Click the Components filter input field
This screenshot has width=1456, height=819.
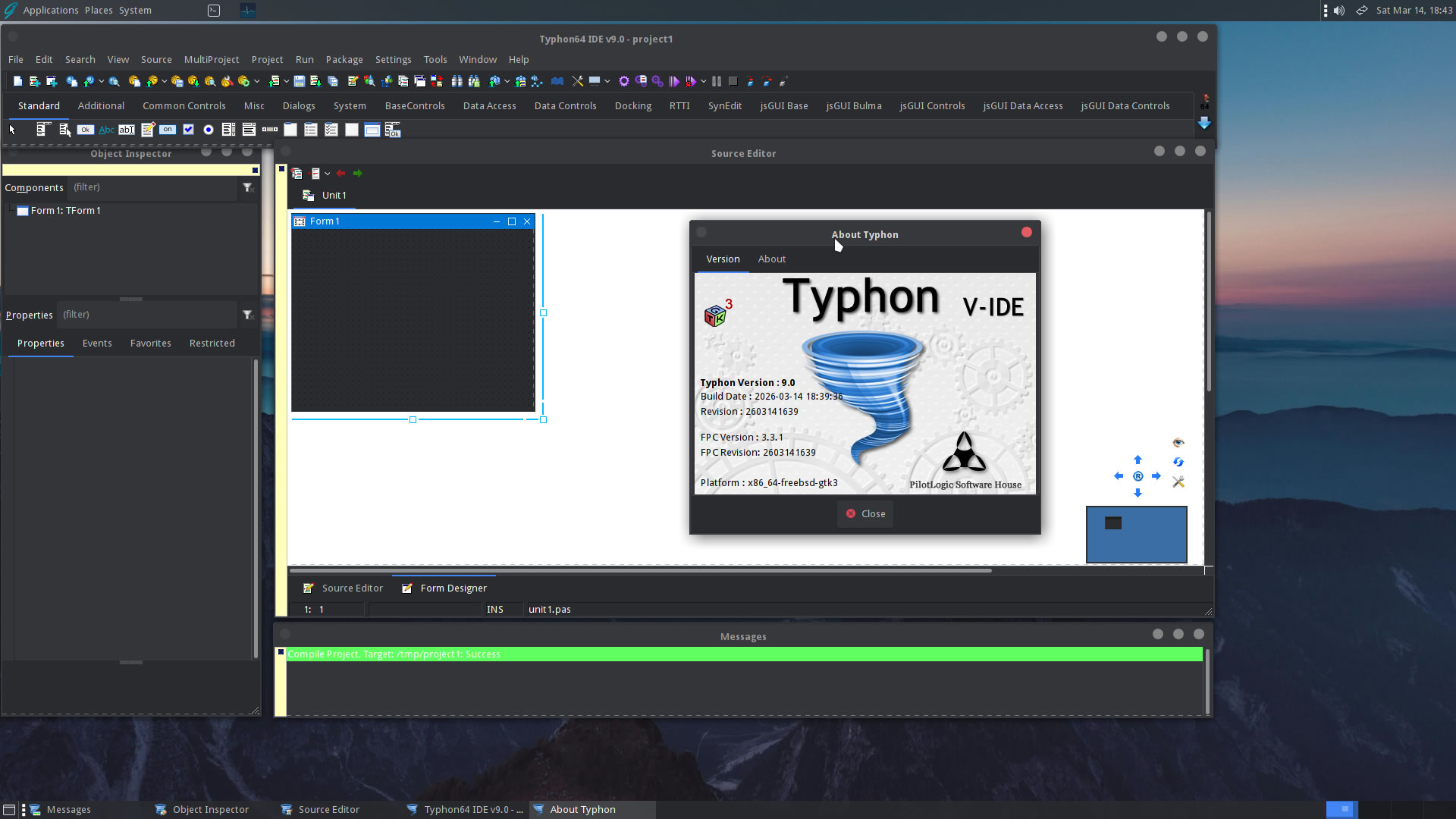(x=152, y=187)
